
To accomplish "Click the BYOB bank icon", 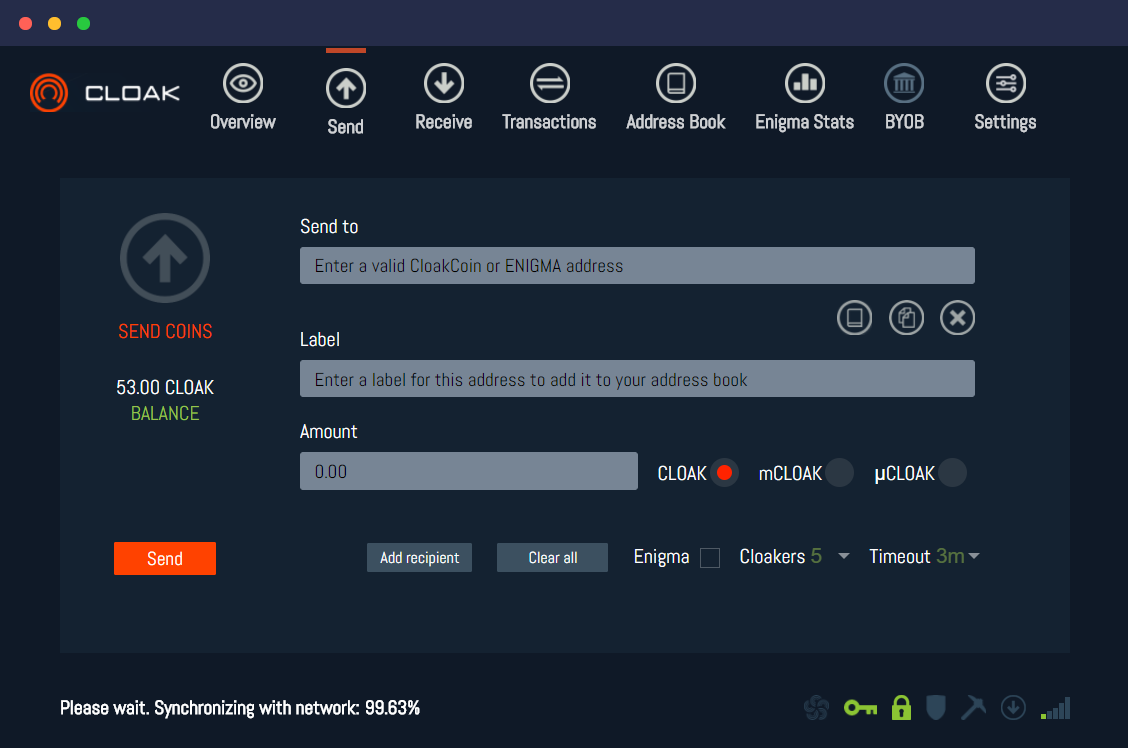I will click(903, 83).
